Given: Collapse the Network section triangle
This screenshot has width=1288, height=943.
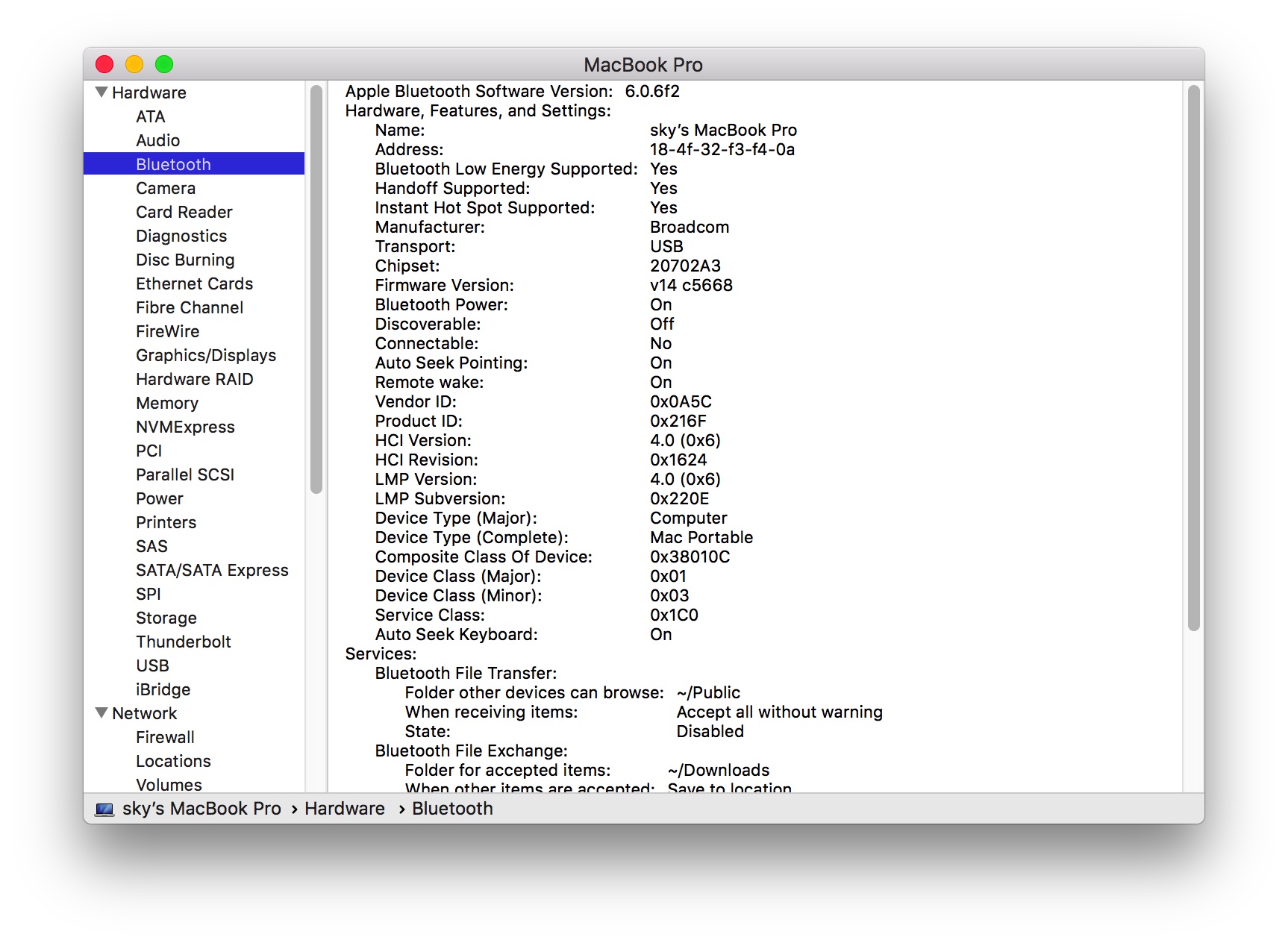Looking at the screenshot, I should (101, 712).
